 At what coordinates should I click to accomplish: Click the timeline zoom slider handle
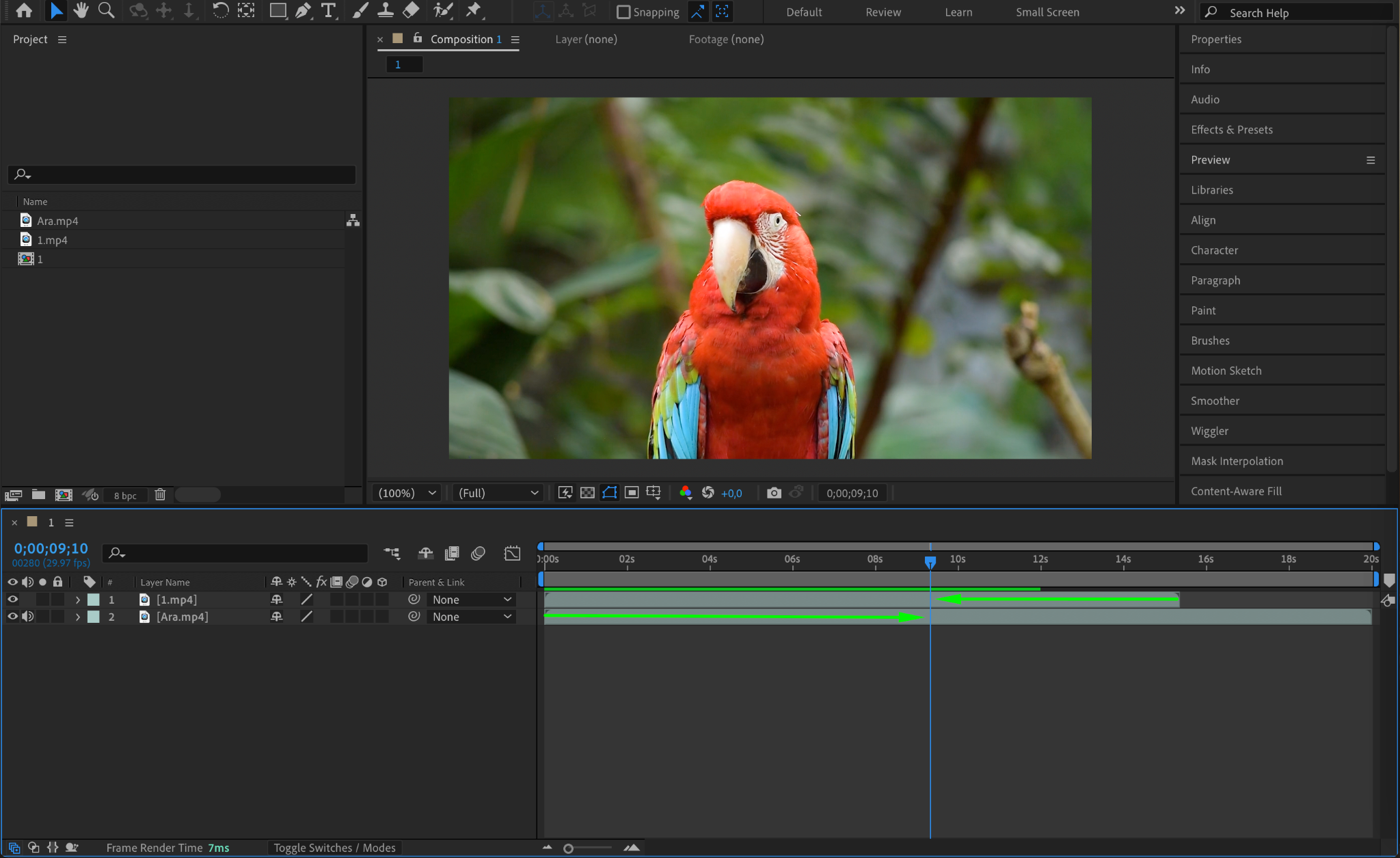(568, 848)
